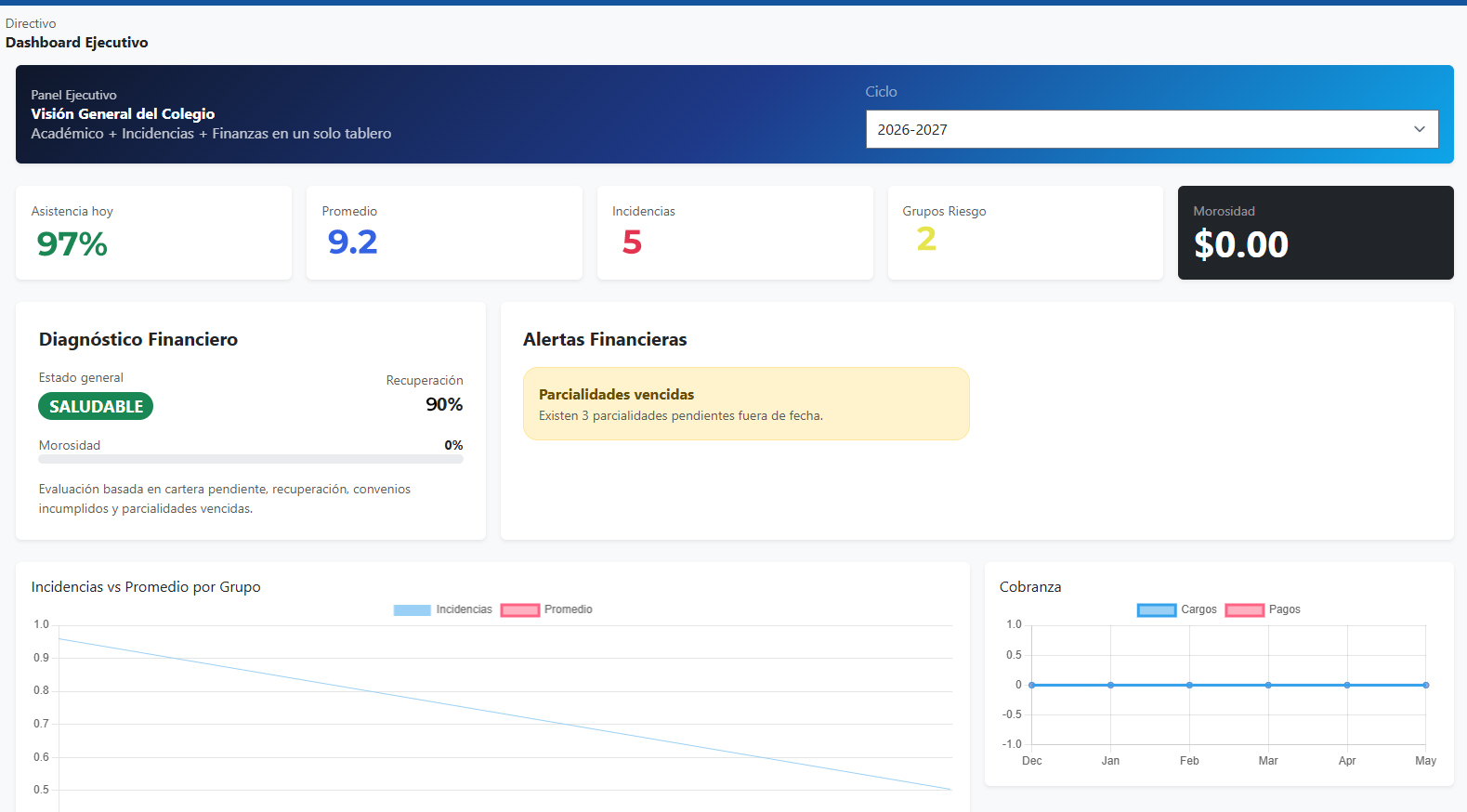Viewport: 1467px width, 812px height.
Task: Click the 'Académico + Incidencias + Finanzas' banner subtitle
Action: tap(211, 134)
